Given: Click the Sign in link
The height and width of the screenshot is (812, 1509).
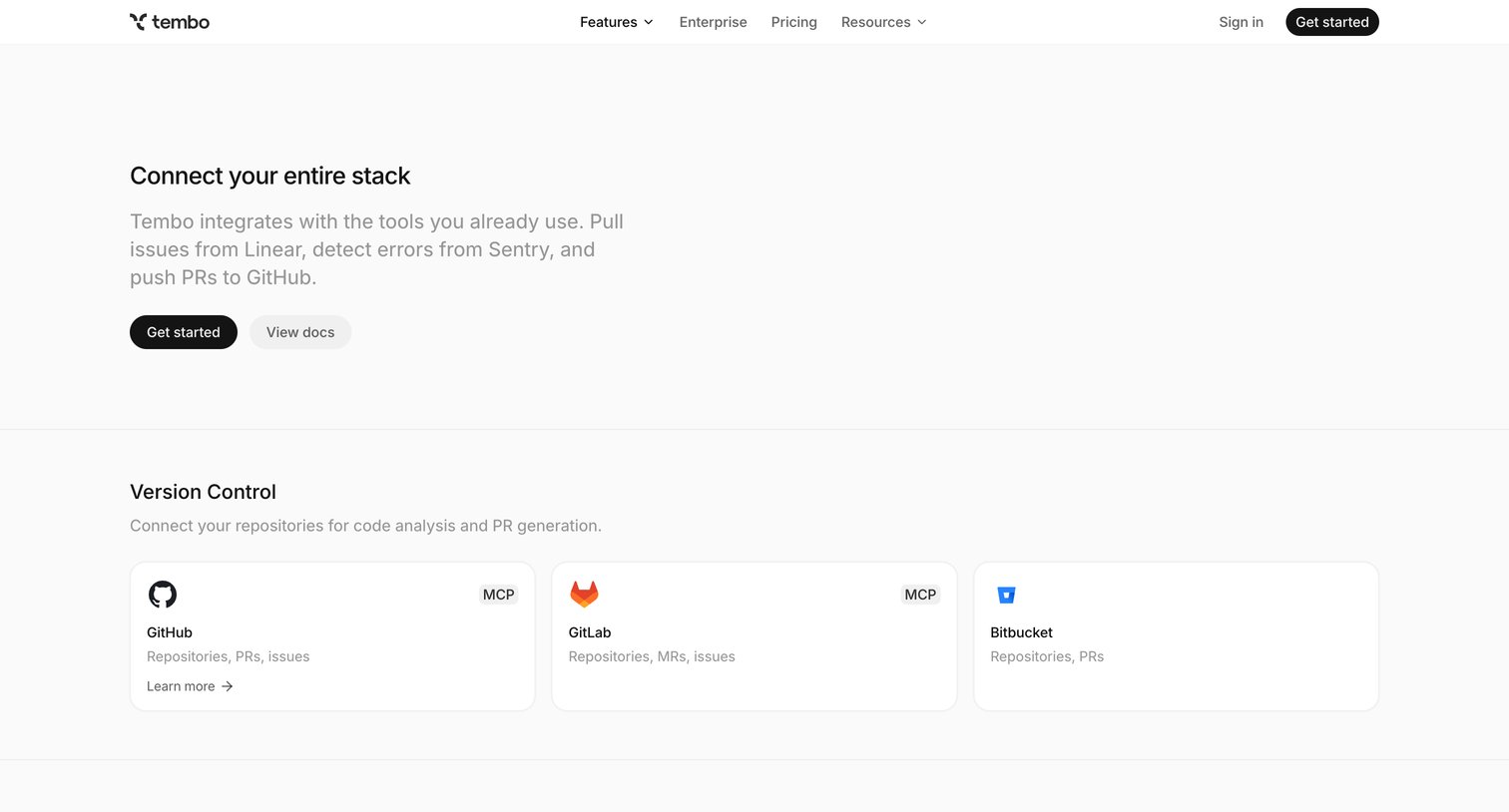Looking at the screenshot, I should (1241, 22).
